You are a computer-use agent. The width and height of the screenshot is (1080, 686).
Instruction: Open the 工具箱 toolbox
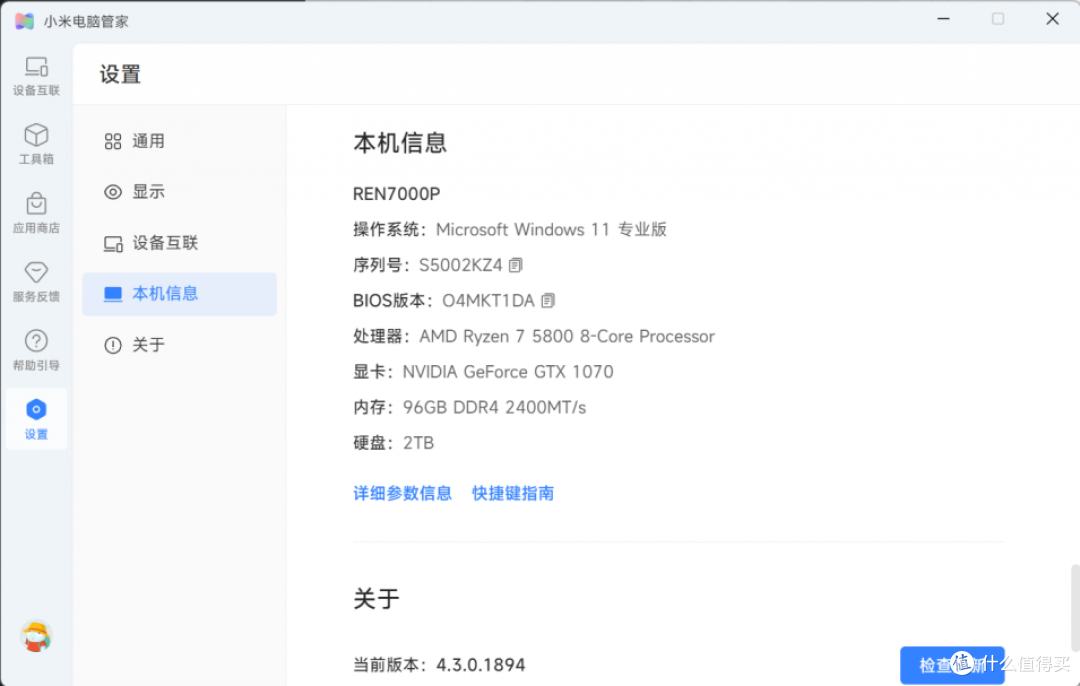point(37,144)
